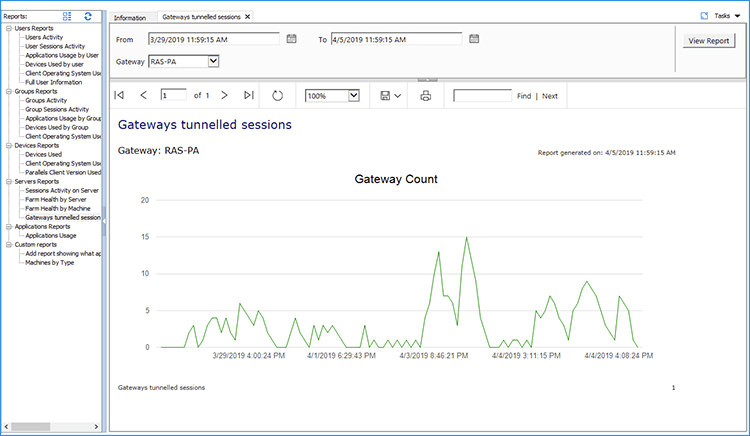Go to next report page
Image resolution: width=750 pixels, height=436 pixels.
[x=224, y=95]
